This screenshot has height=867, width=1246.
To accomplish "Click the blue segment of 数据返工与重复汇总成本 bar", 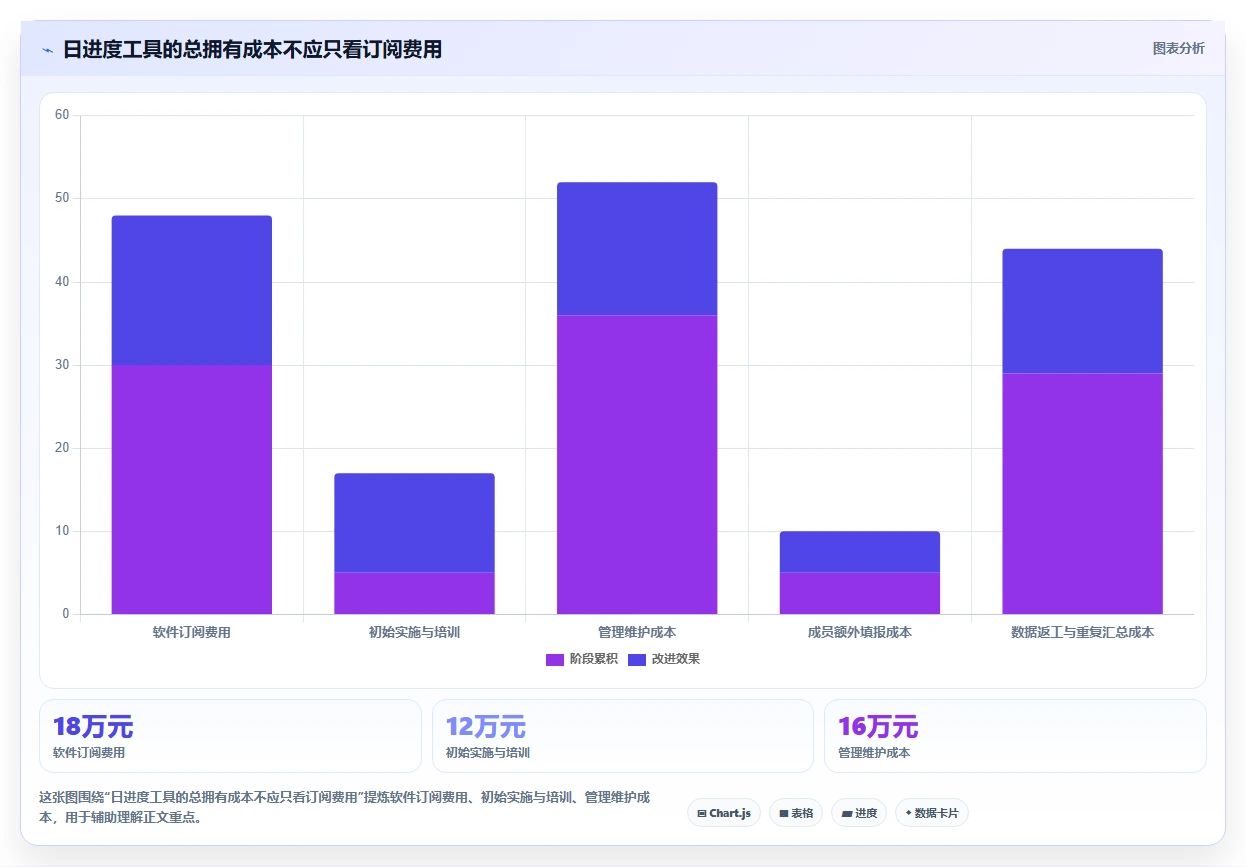I will coord(1082,311).
